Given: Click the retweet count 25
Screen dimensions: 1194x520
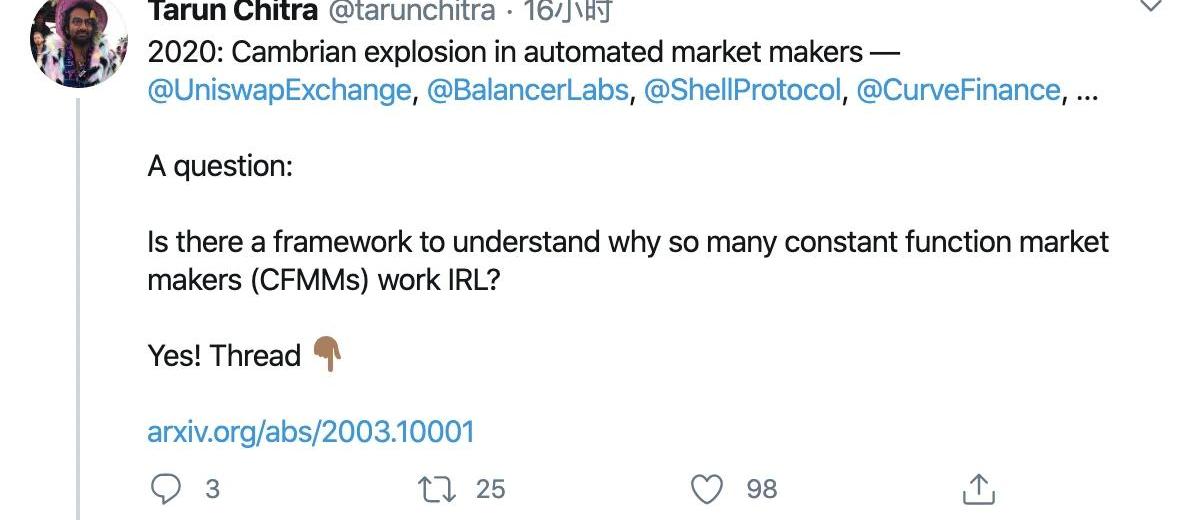Looking at the screenshot, I should pos(490,488).
